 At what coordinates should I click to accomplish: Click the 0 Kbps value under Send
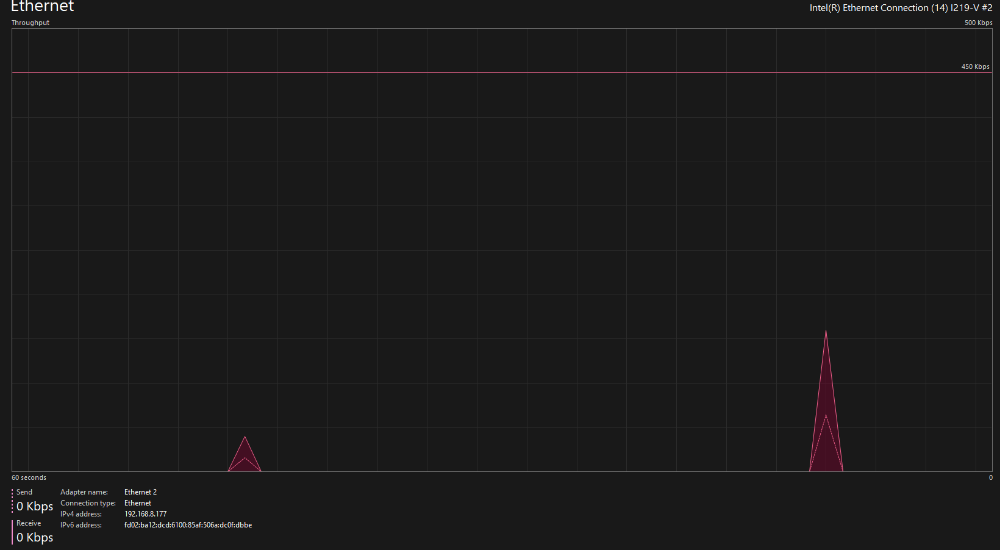(34, 507)
